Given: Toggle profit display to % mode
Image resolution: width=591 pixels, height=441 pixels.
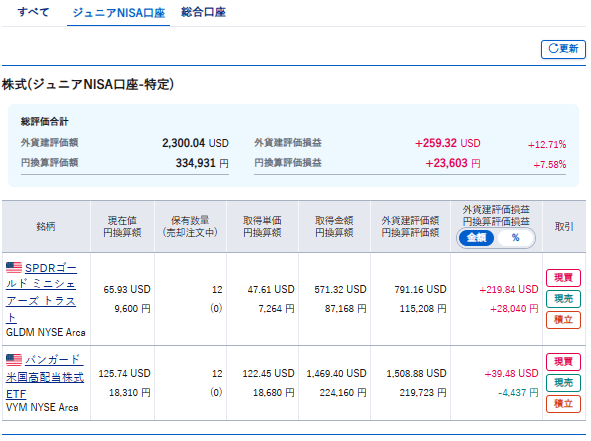Looking at the screenshot, I should pos(515,238).
